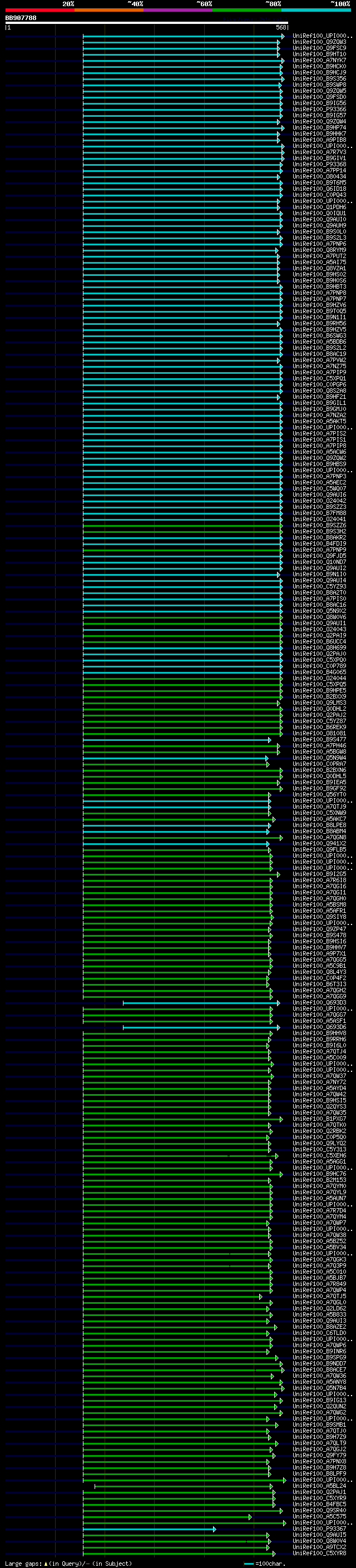
Task: Click the white query sequence bar
Action: click(147, 23)
